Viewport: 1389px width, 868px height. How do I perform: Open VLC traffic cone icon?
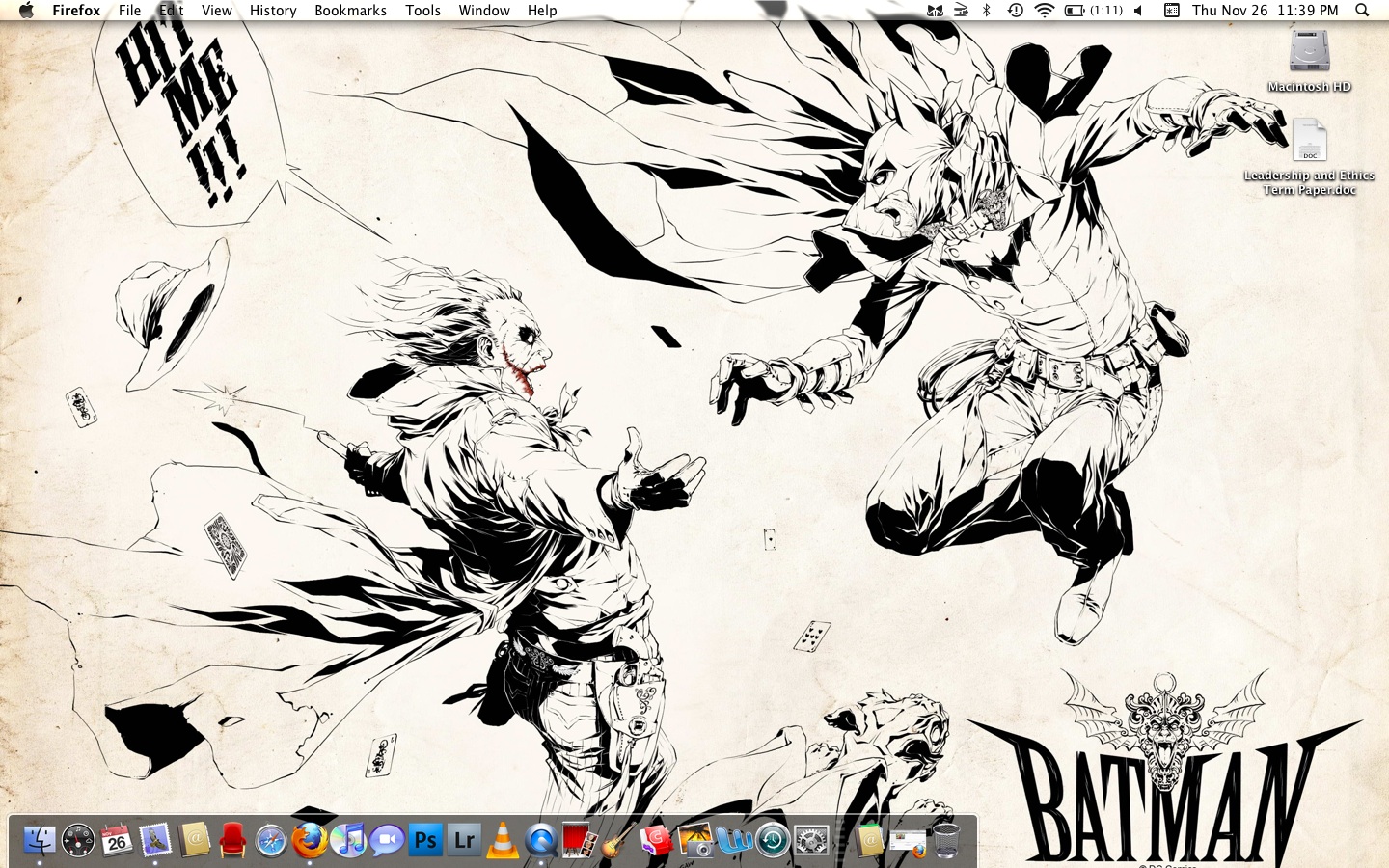pos(503,840)
